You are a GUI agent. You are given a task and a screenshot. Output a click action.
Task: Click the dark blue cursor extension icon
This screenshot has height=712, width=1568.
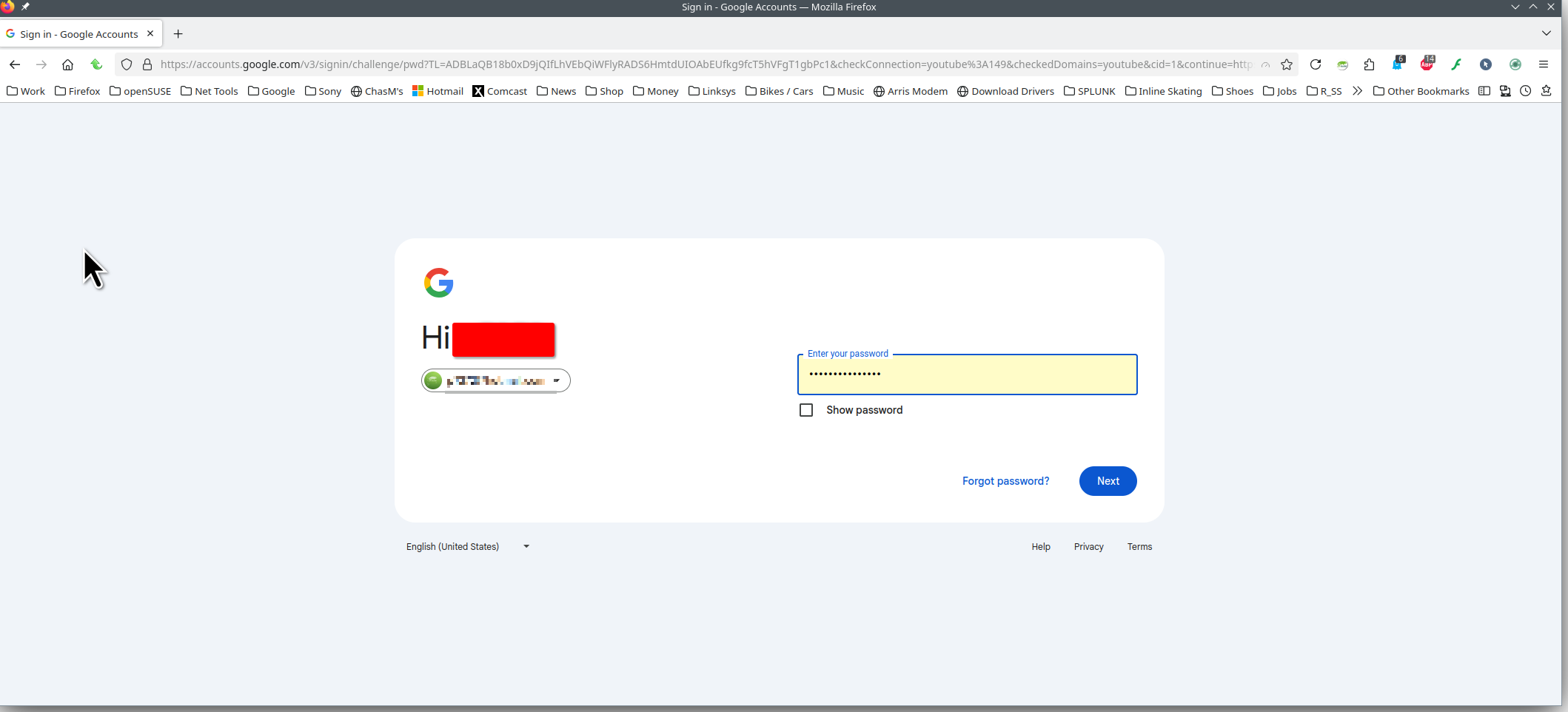coord(1486,64)
